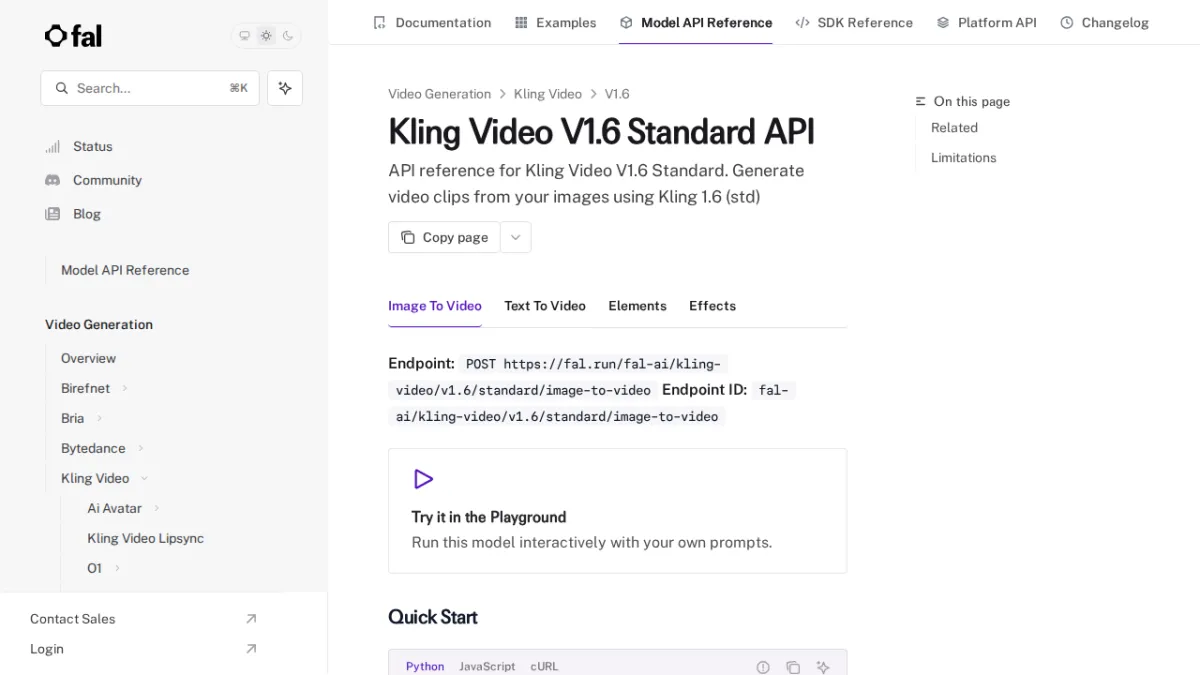The image size is (1200, 675).
Task: Jump to Limitations in On this page
Action: point(963,158)
